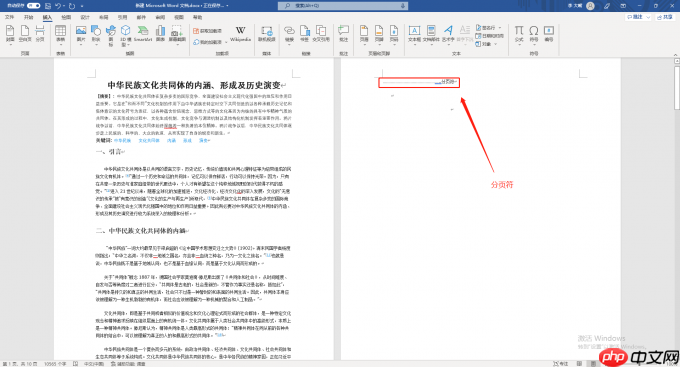This screenshot has height=367, width=680.
Task: Expand Quick Access Toolbar customization arrow
Action: [x=82, y=6]
